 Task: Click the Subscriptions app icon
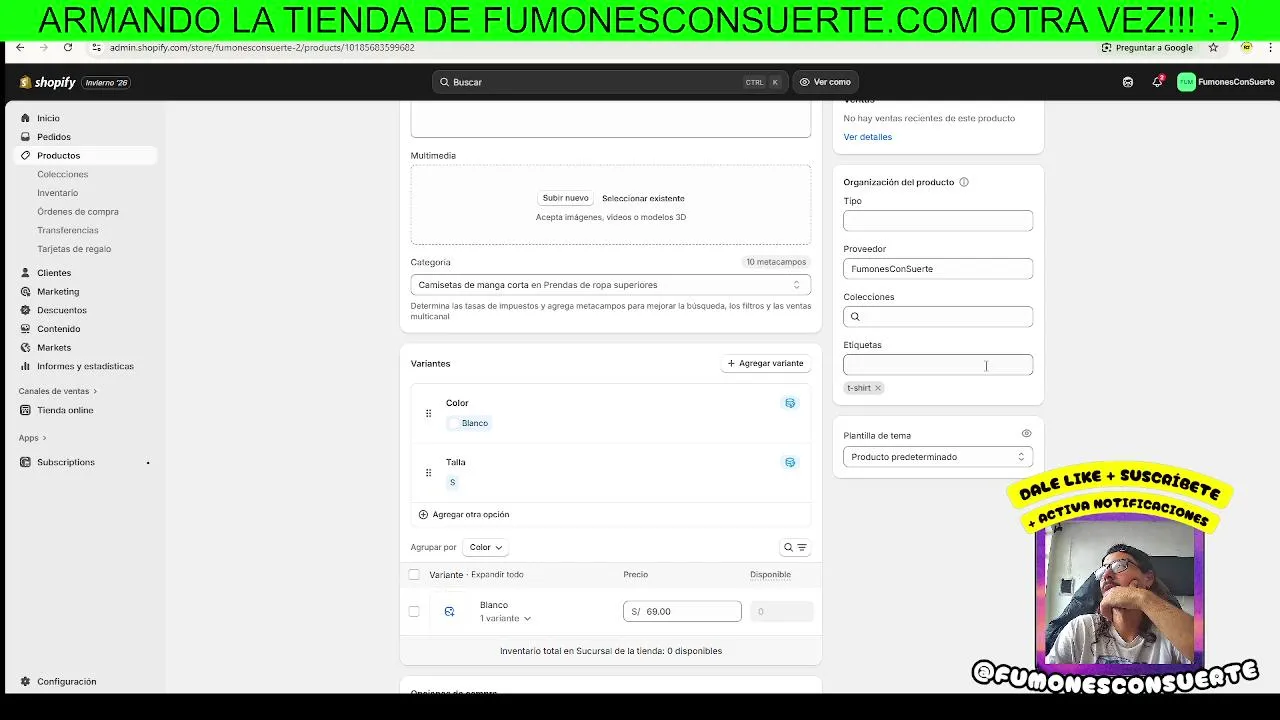click(x=26, y=462)
